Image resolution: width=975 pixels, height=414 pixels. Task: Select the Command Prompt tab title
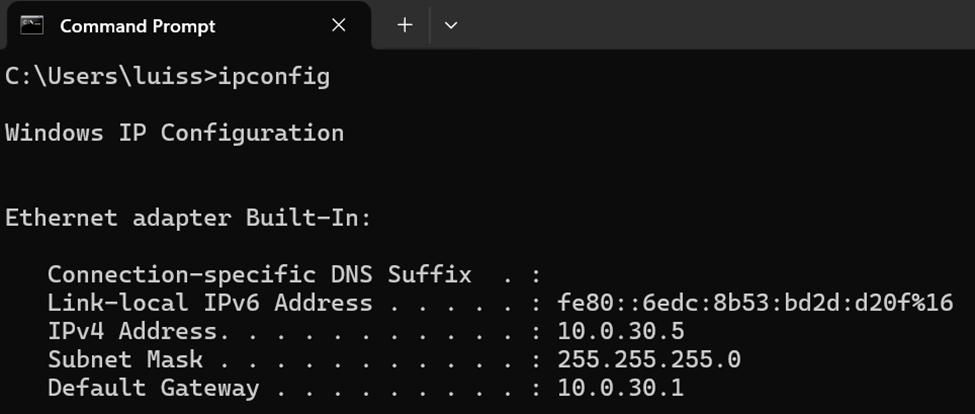[137, 26]
